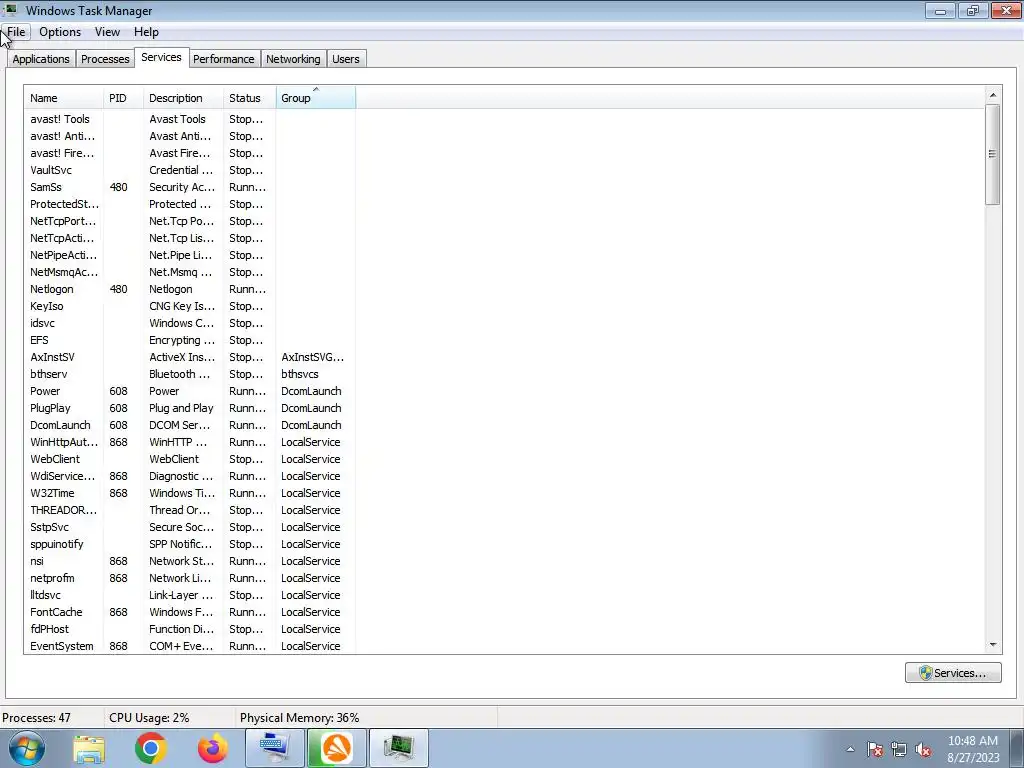Image resolution: width=1024 pixels, height=768 pixels.
Task: Select the EventSystem service row
Action: 189,645
